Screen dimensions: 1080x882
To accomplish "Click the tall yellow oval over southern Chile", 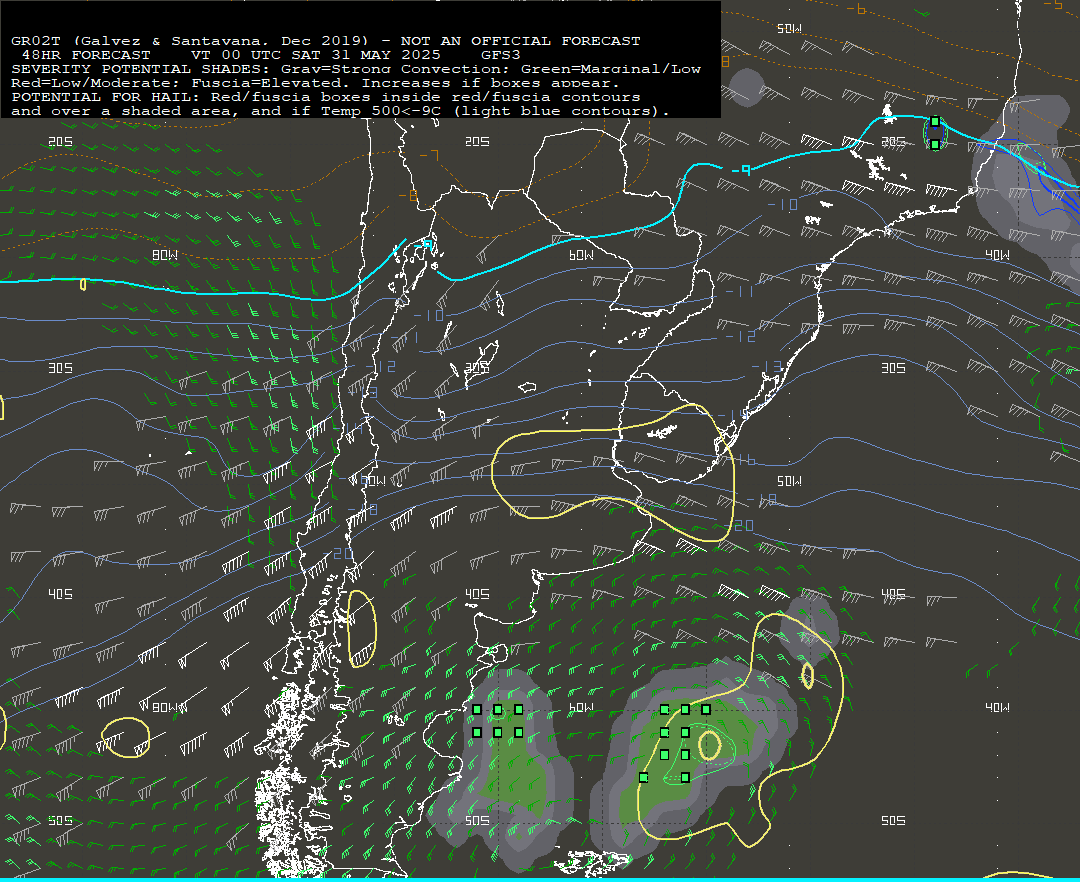I will click(x=362, y=629).
